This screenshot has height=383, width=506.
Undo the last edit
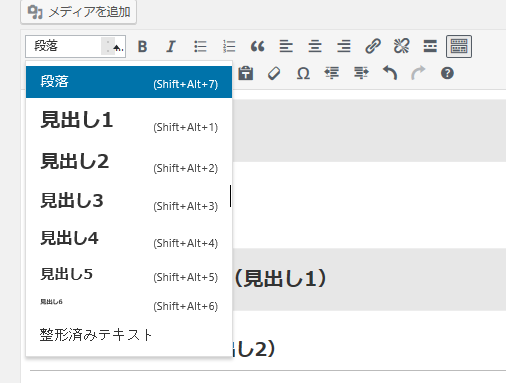tap(390, 73)
